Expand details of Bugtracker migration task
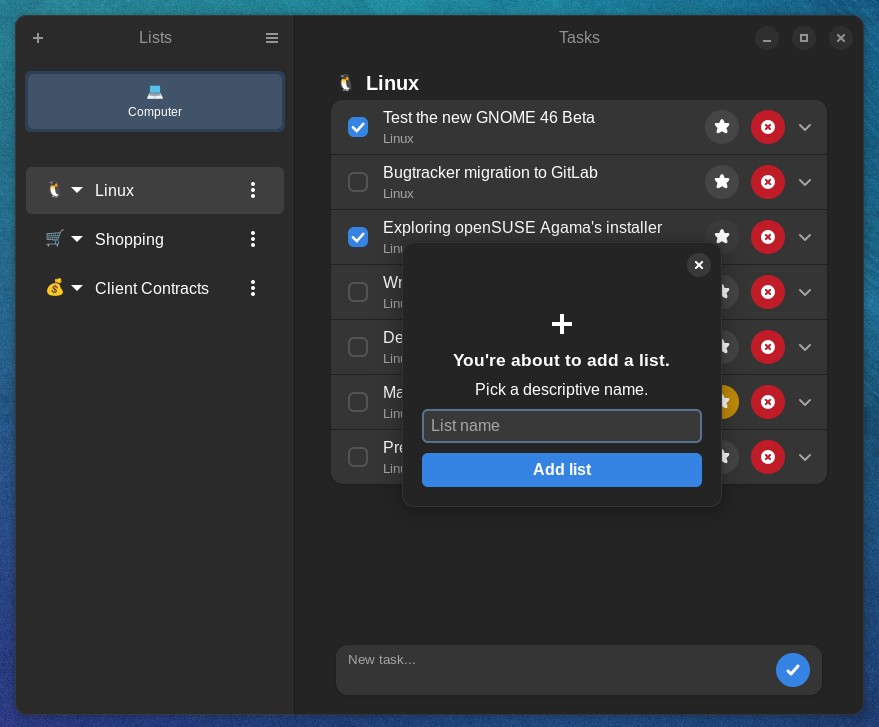This screenshot has height=727, width=879. (805, 182)
